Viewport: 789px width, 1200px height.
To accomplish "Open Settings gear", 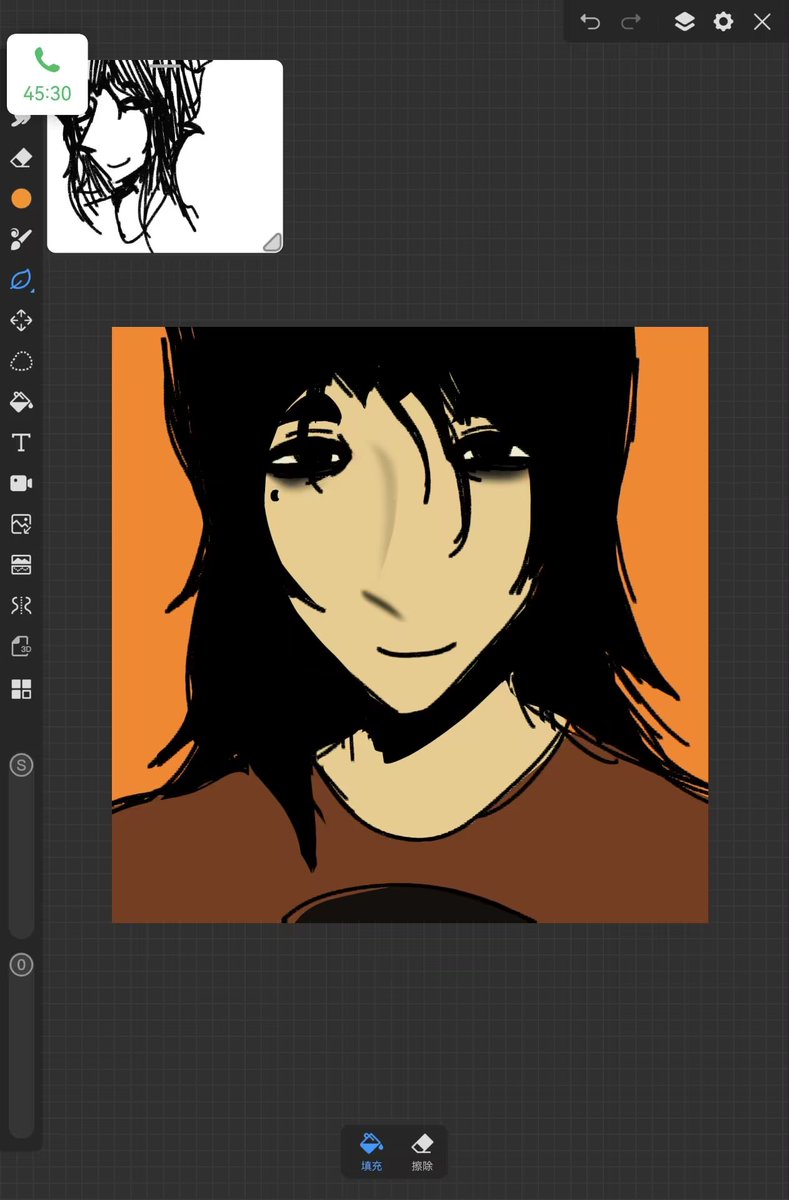I will [x=723, y=22].
